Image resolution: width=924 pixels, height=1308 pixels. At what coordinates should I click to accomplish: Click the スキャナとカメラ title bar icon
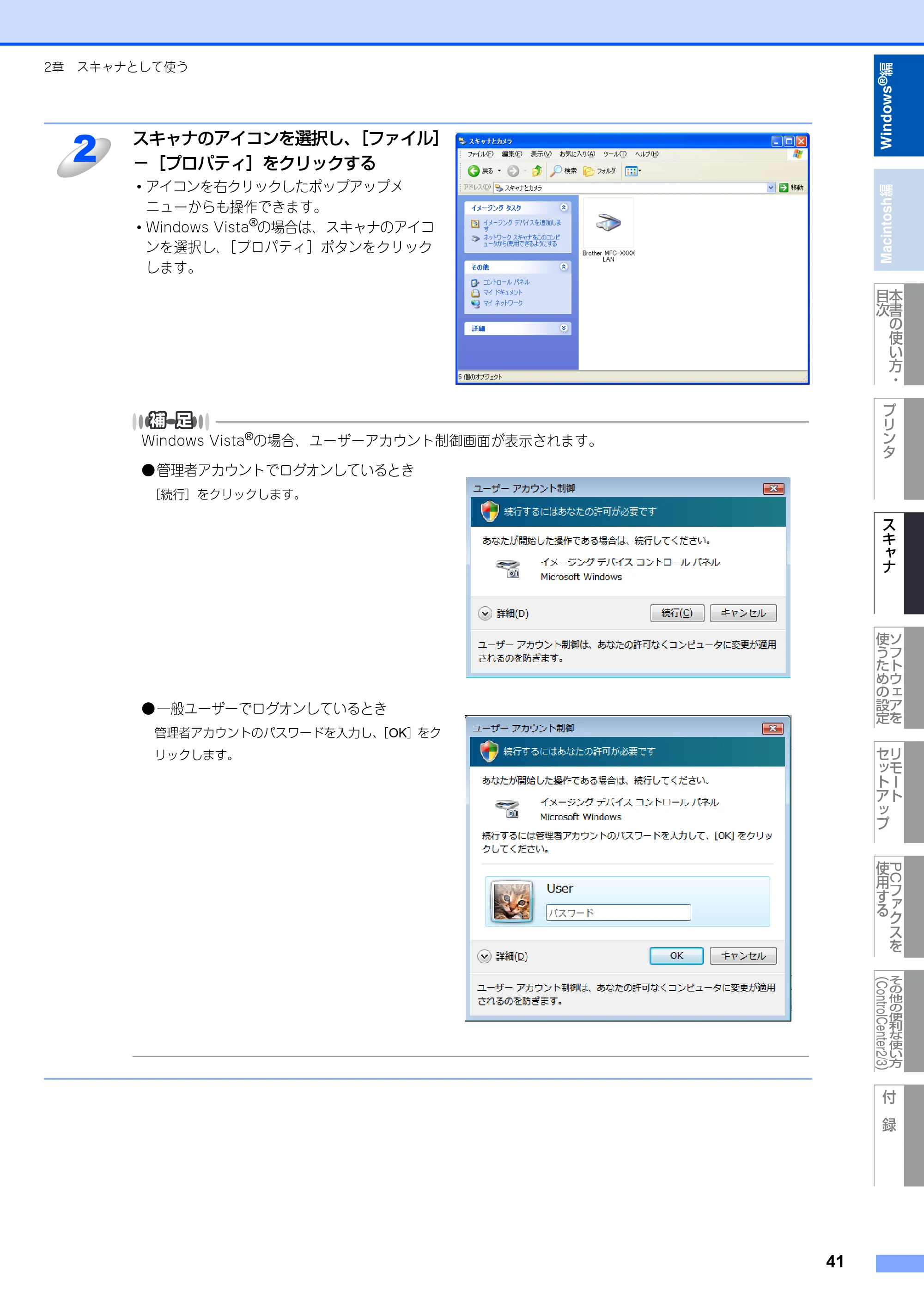point(462,141)
